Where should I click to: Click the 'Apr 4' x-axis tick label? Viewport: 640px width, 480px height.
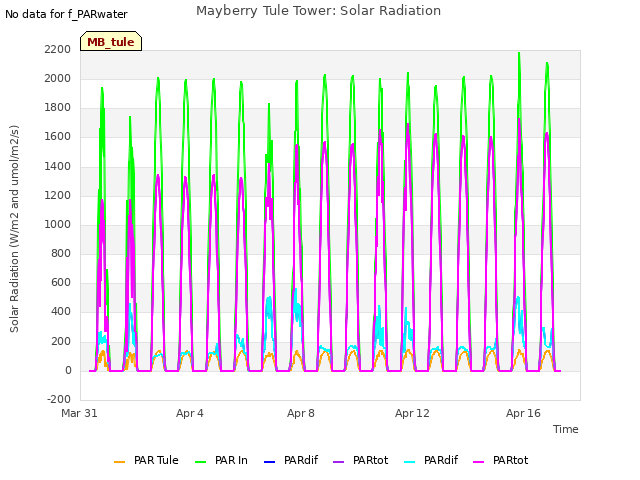(x=190, y=413)
